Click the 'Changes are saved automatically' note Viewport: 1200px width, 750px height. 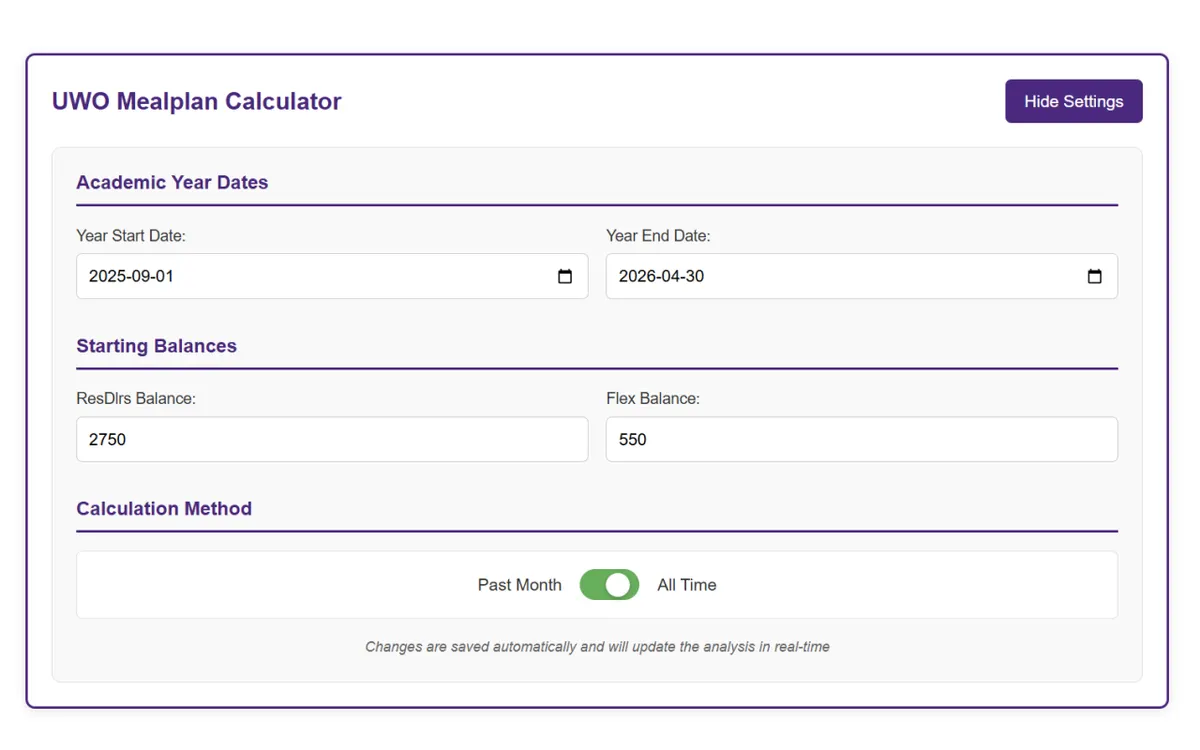point(597,647)
